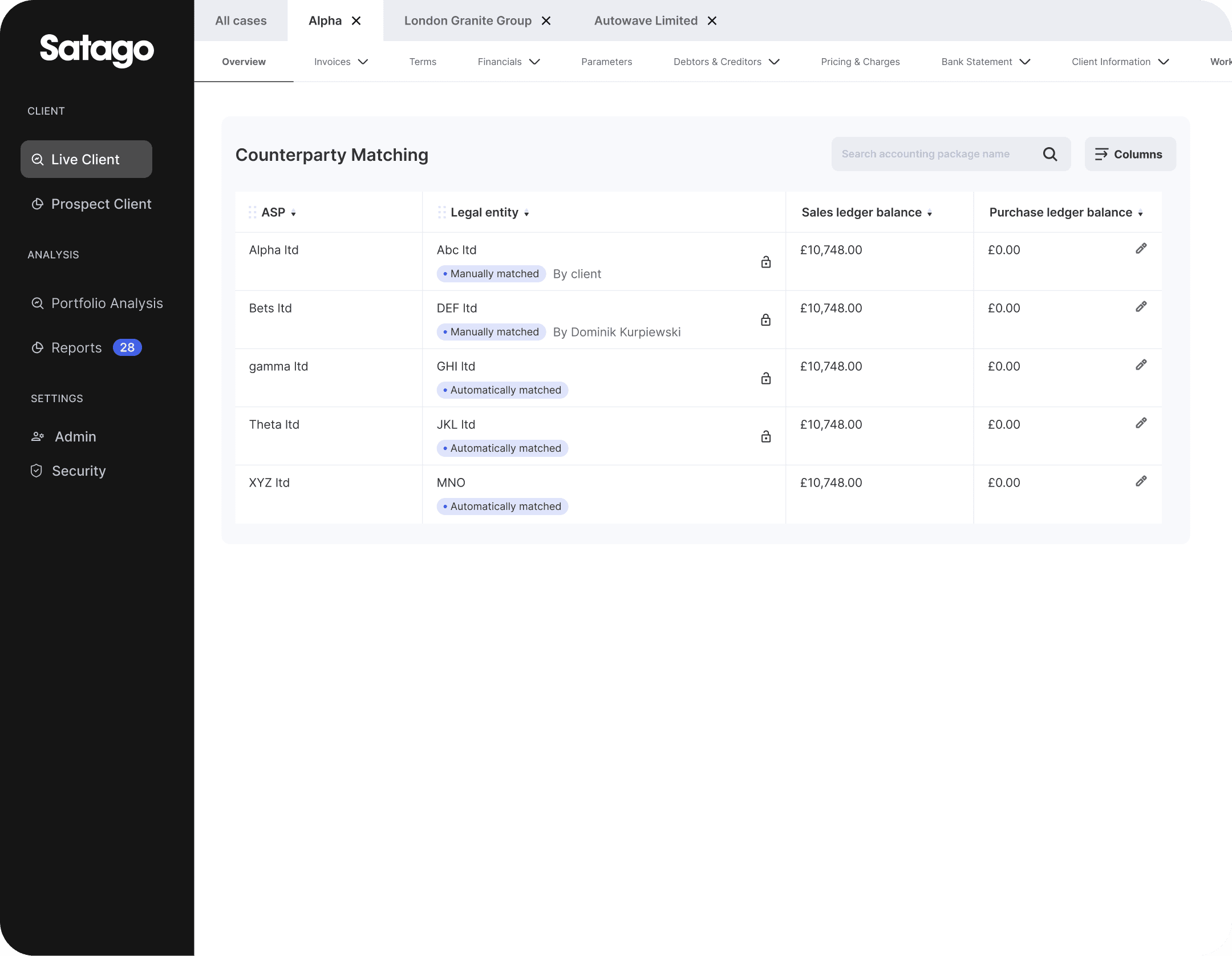1232x956 pixels.
Task: Open the Reports sidebar item
Action: tap(76, 348)
